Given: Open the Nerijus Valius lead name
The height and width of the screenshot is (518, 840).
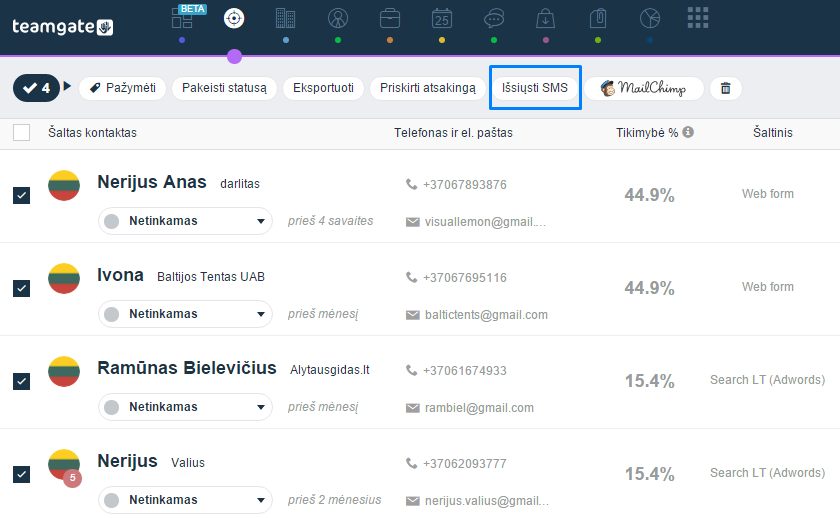Looking at the screenshot, I should click(127, 461).
